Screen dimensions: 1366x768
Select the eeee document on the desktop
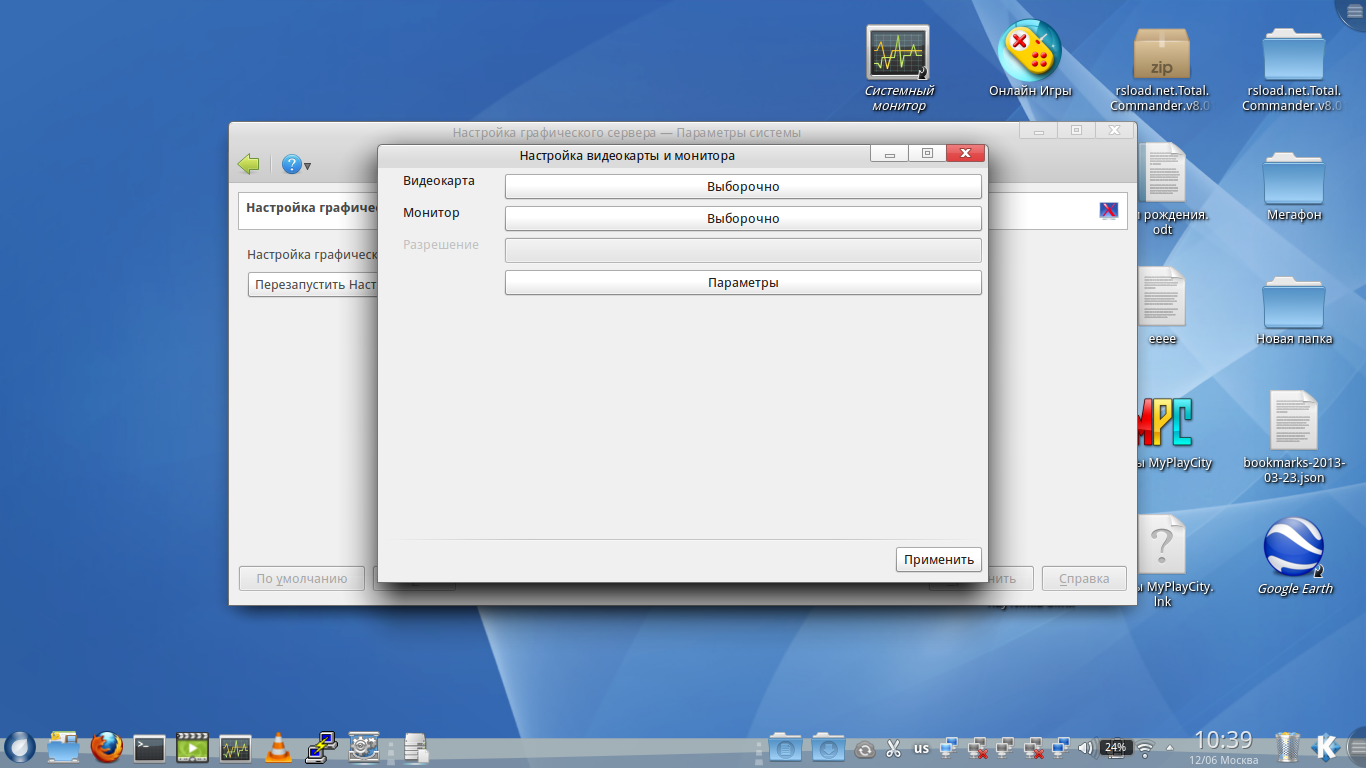(1162, 306)
